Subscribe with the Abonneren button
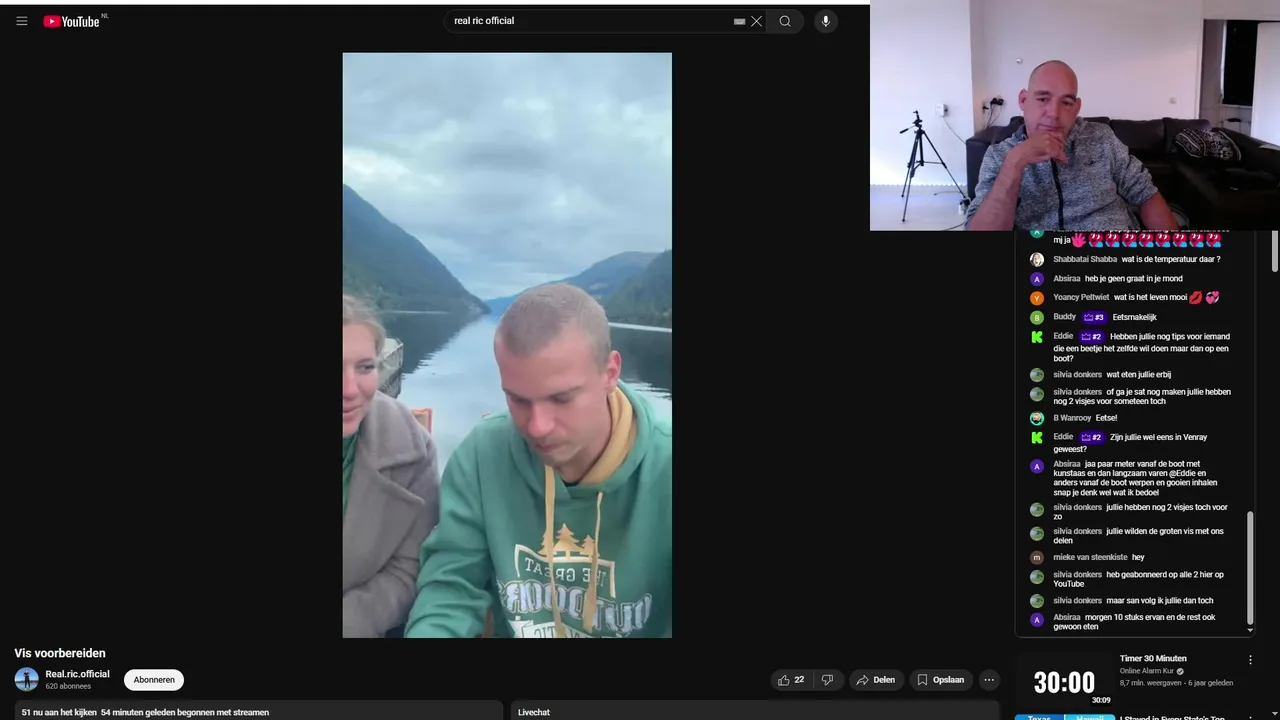 pos(154,680)
